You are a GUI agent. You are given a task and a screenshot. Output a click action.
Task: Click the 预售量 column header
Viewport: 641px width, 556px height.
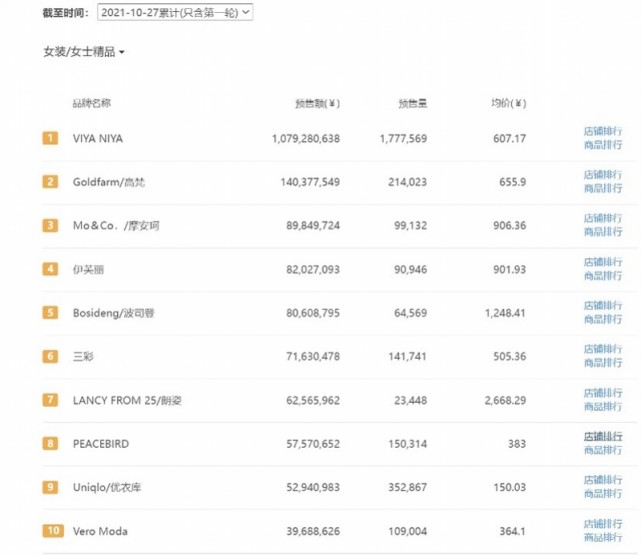[413, 103]
